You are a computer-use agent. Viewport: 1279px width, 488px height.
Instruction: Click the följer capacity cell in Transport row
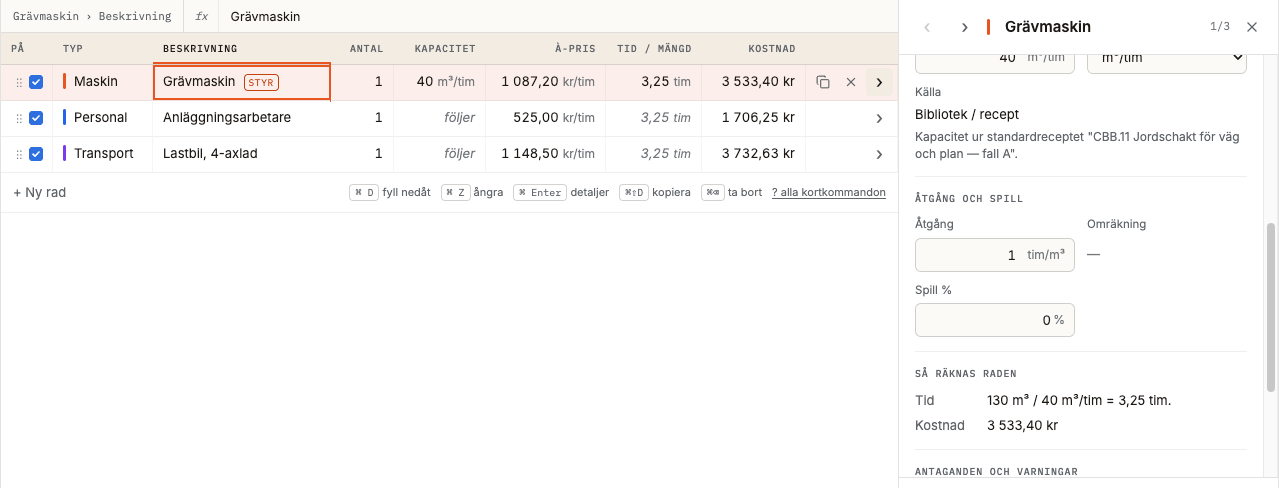pyautogui.click(x=440, y=154)
